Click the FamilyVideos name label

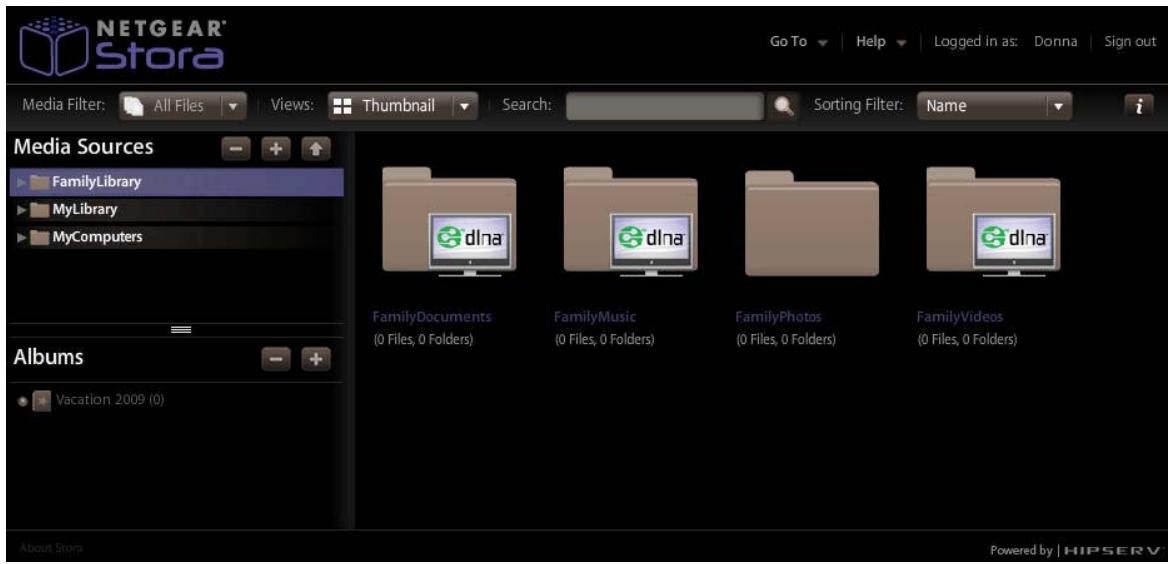pos(960,317)
